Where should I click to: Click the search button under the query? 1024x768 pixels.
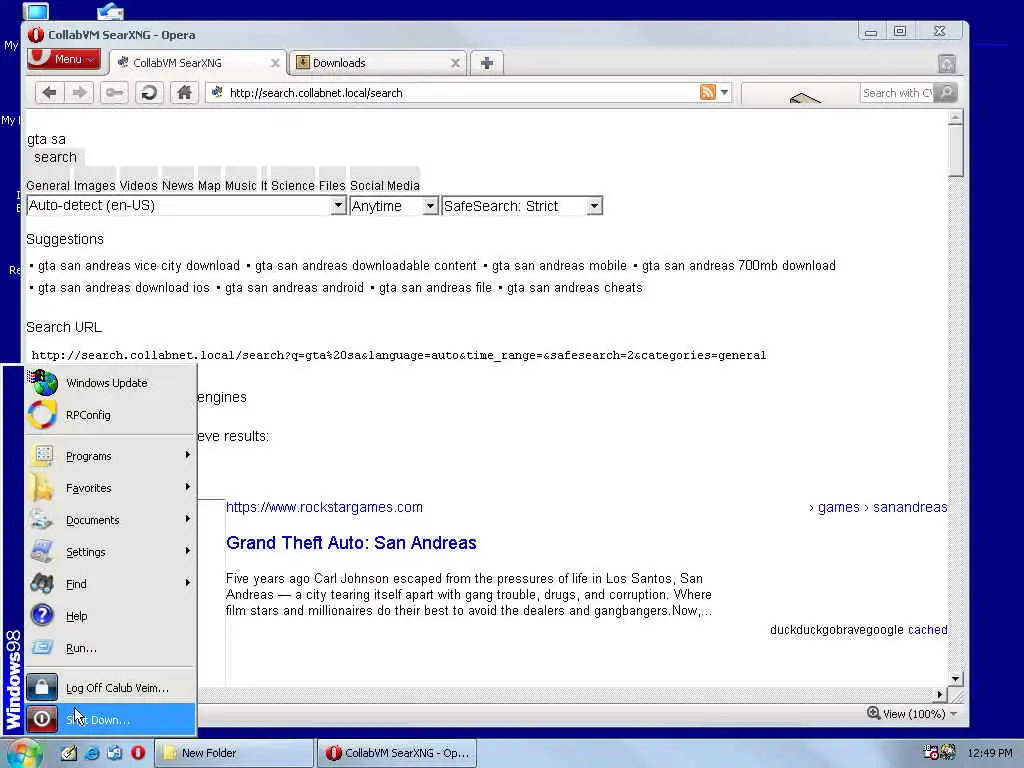point(56,157)
